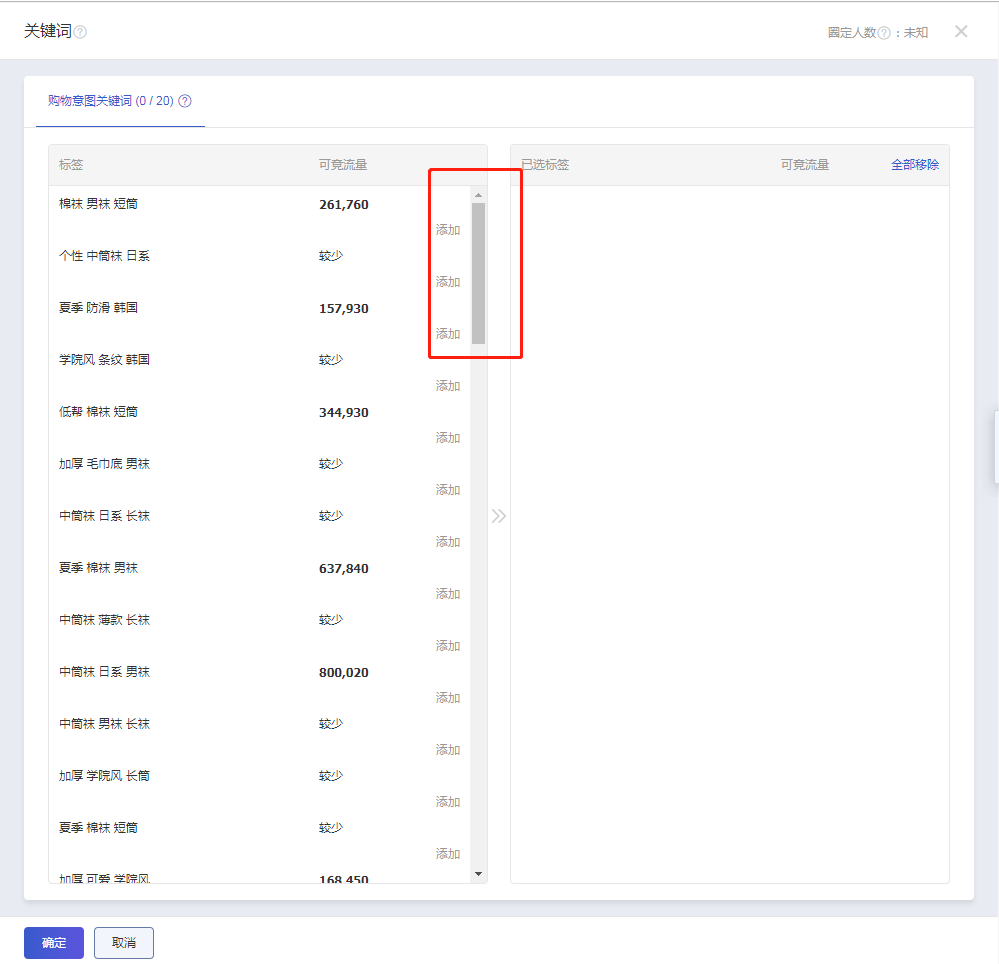Click help icon next to 圈定人数

point(884,33)
